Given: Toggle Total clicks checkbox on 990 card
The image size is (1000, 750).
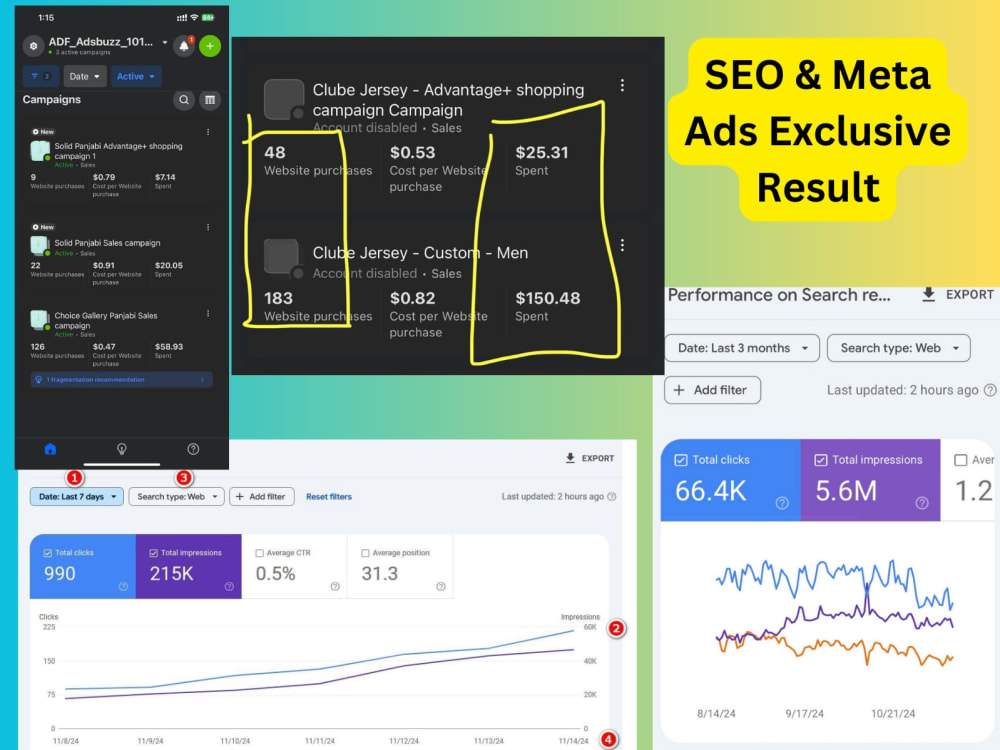Looking at the screenshot, I should coord(48,553).
